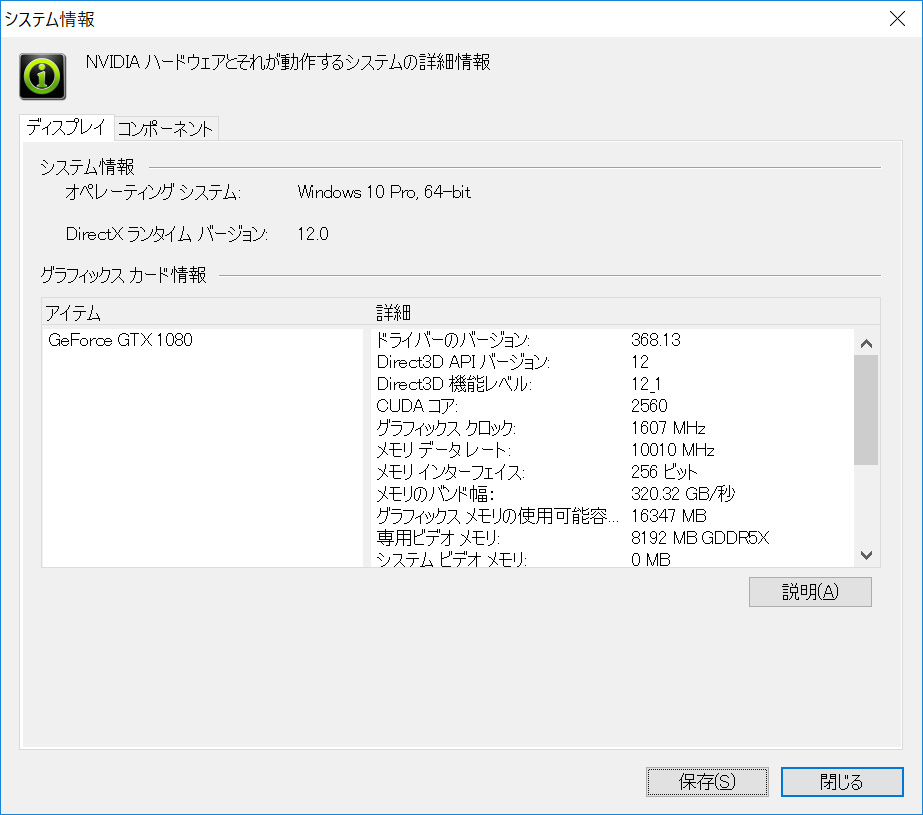Viewport: 923px width, 815px height.
Task: Switch to the ディスプレイ tab
Action: coord(66,128)
